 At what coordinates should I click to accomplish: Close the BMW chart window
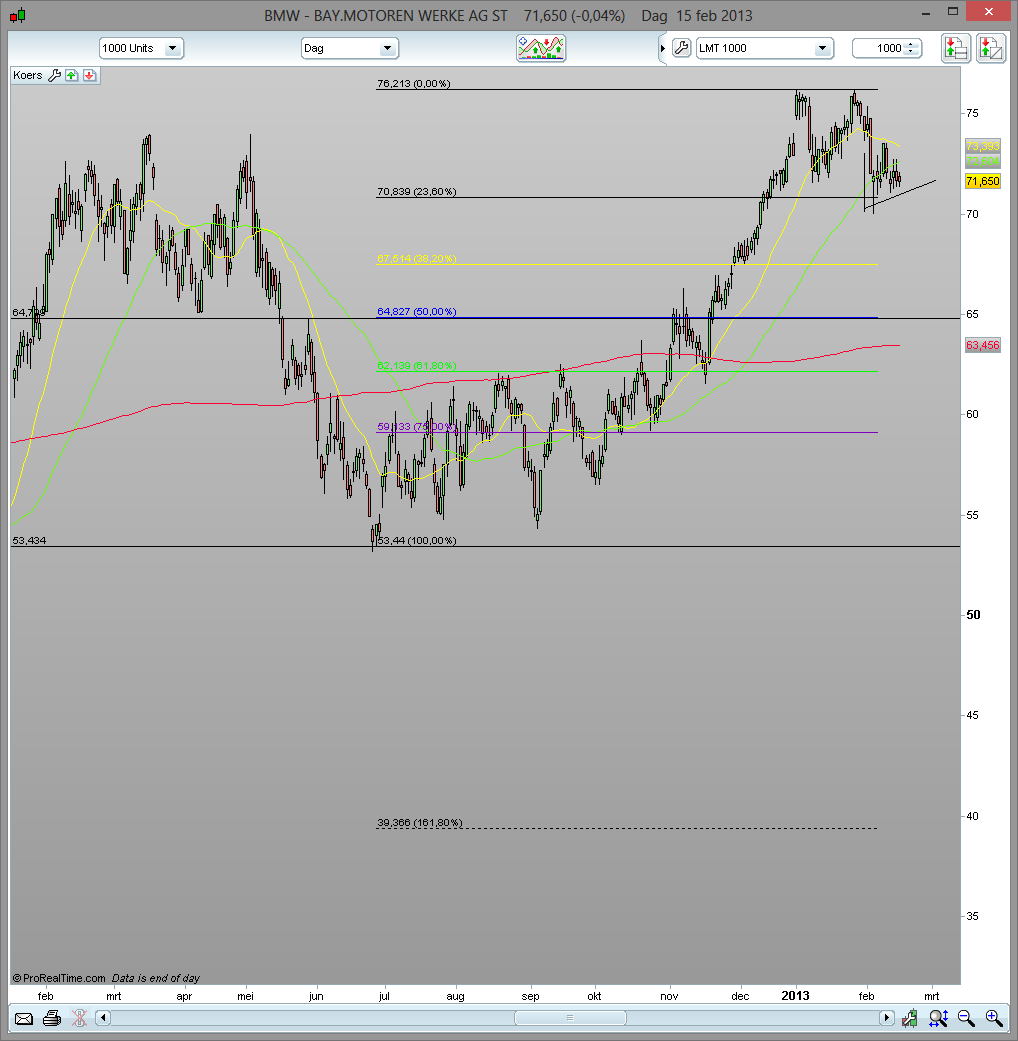(989, 11)
